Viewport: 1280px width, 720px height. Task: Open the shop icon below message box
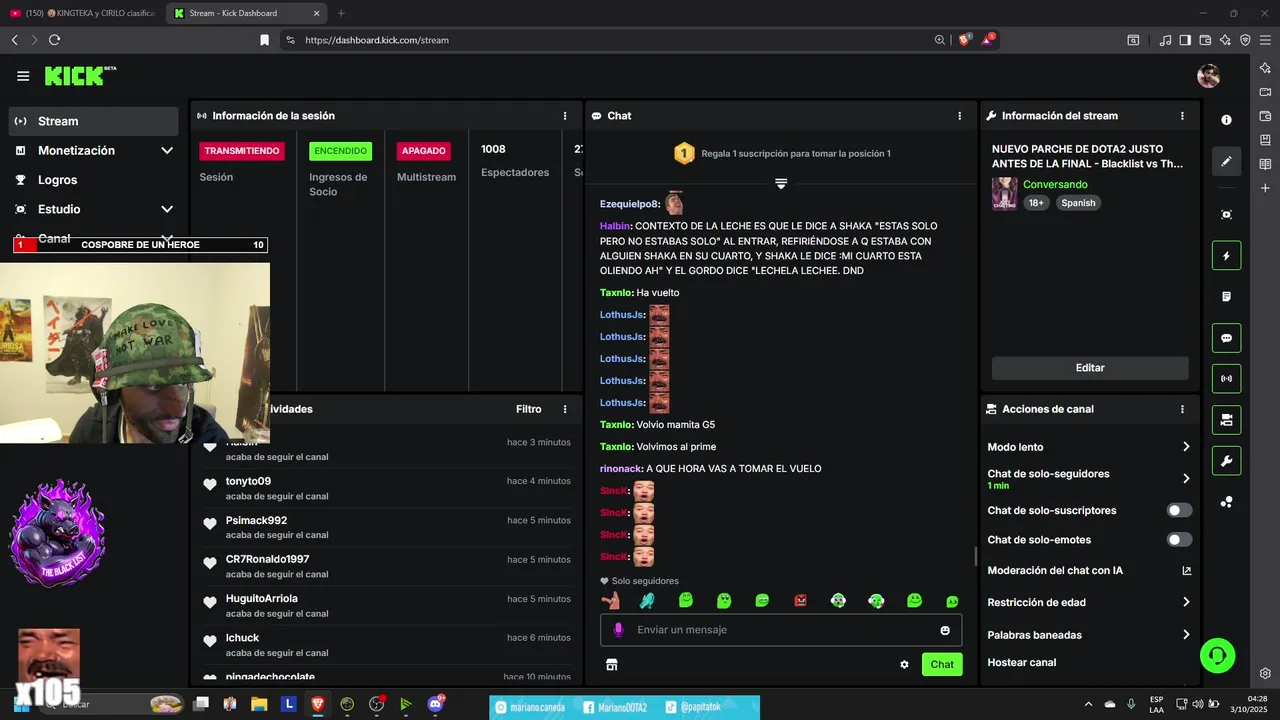612,664
